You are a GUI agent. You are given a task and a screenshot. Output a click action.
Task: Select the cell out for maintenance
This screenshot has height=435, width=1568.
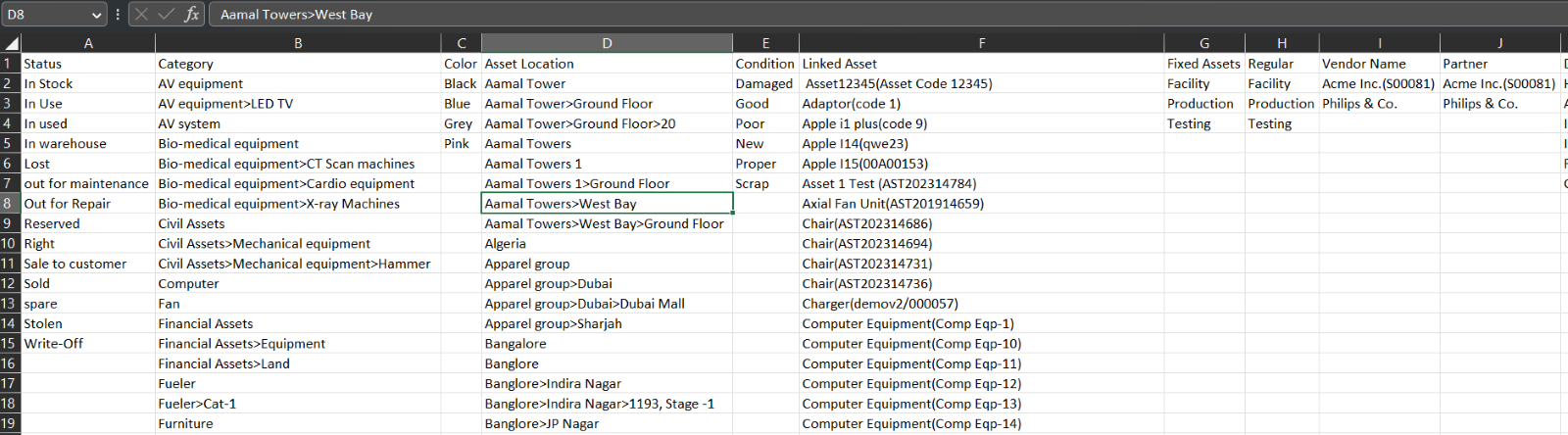coord(88,183)
